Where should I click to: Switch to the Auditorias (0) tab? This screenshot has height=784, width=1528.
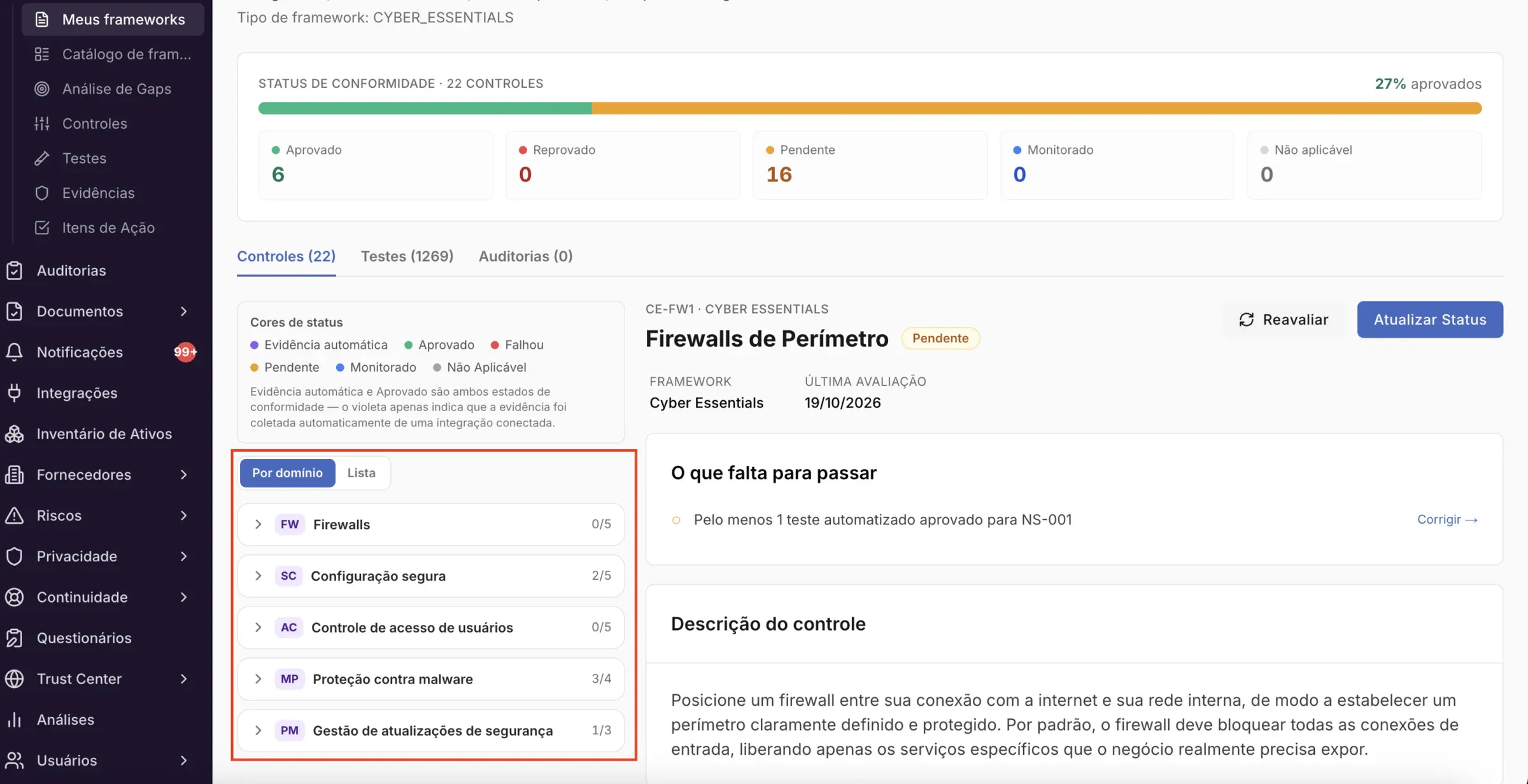pos(525,256)
